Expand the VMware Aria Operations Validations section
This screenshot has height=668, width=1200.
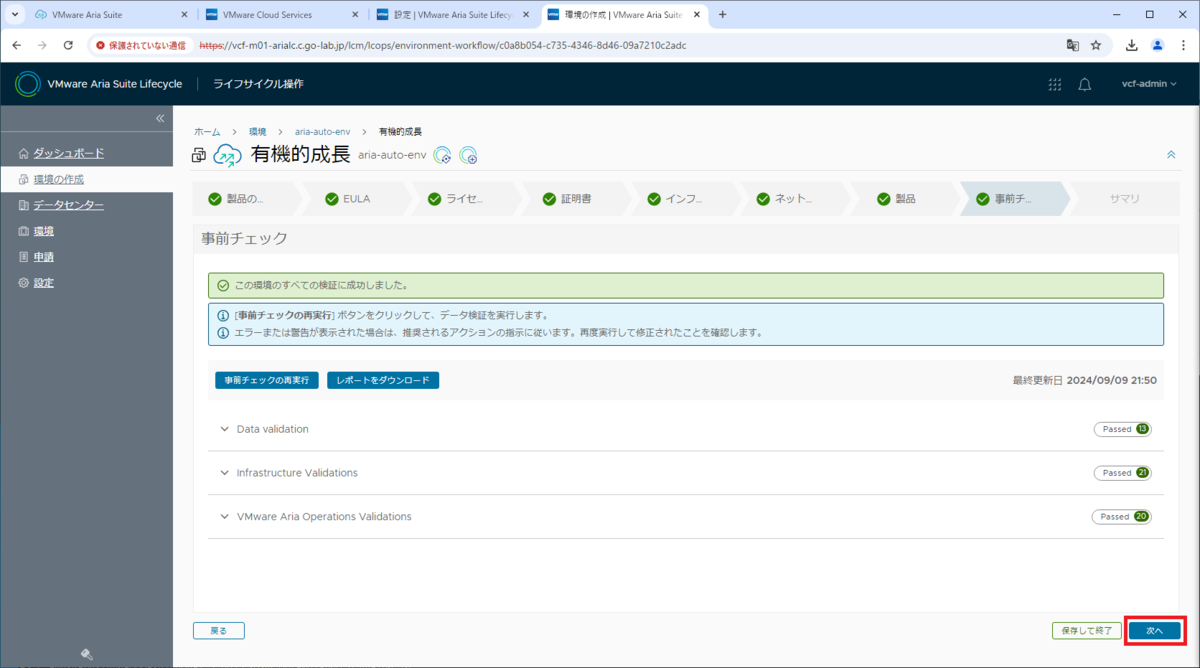coord(224,517)
